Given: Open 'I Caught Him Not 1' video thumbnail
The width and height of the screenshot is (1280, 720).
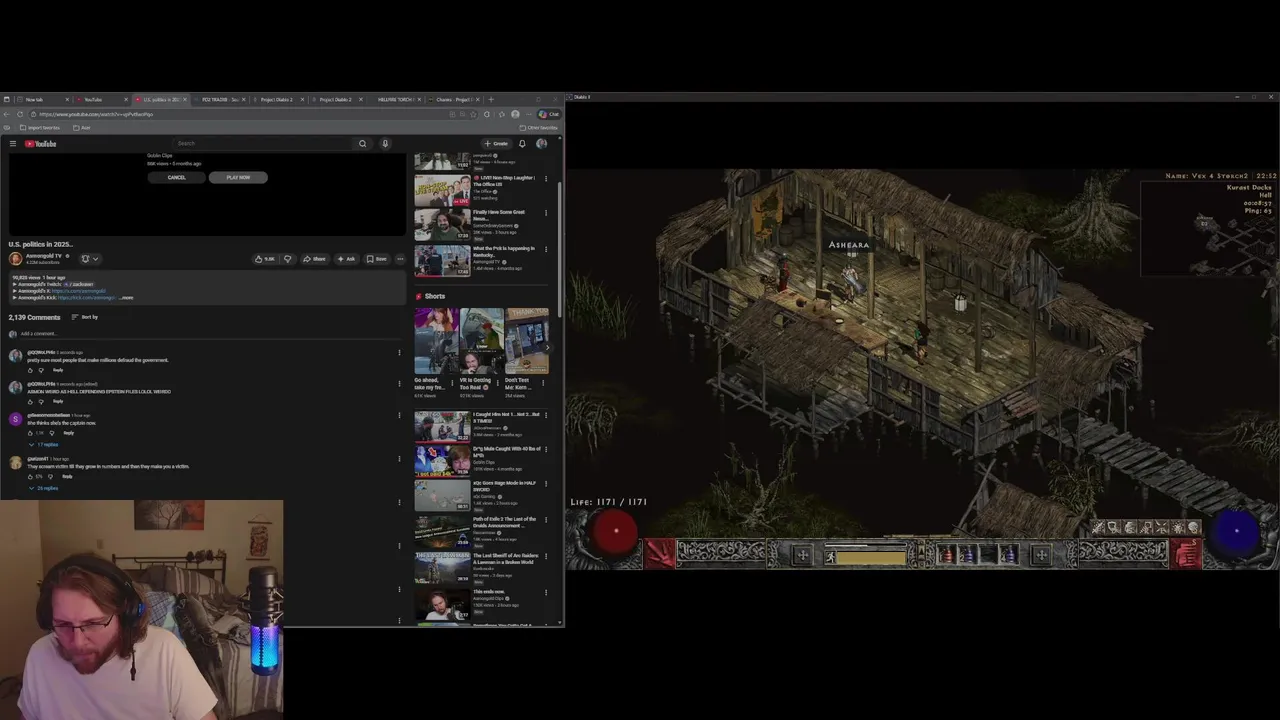Looking at the screenshot, I should click(442, 426).
